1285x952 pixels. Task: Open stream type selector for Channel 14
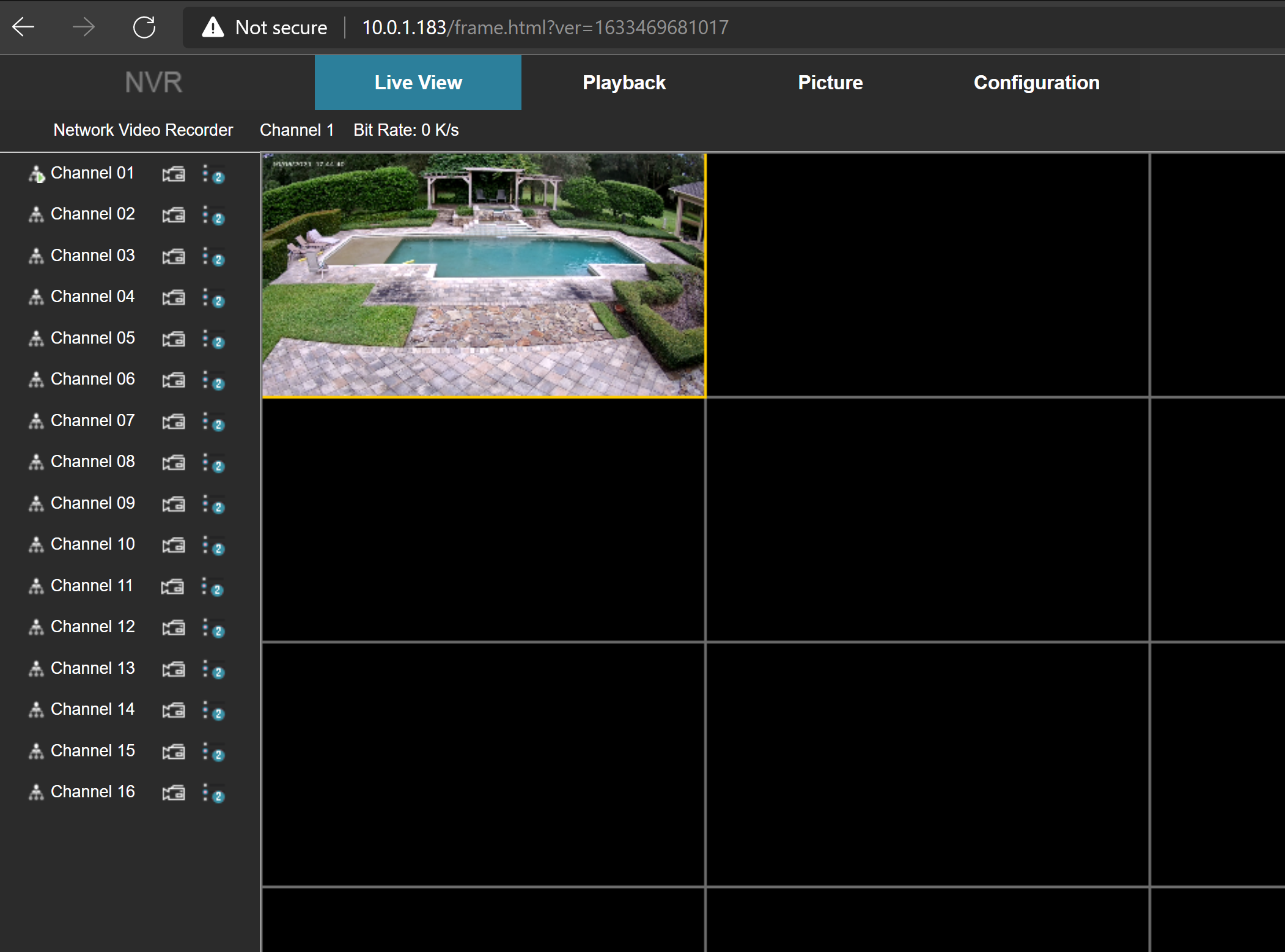coord(213,711)
